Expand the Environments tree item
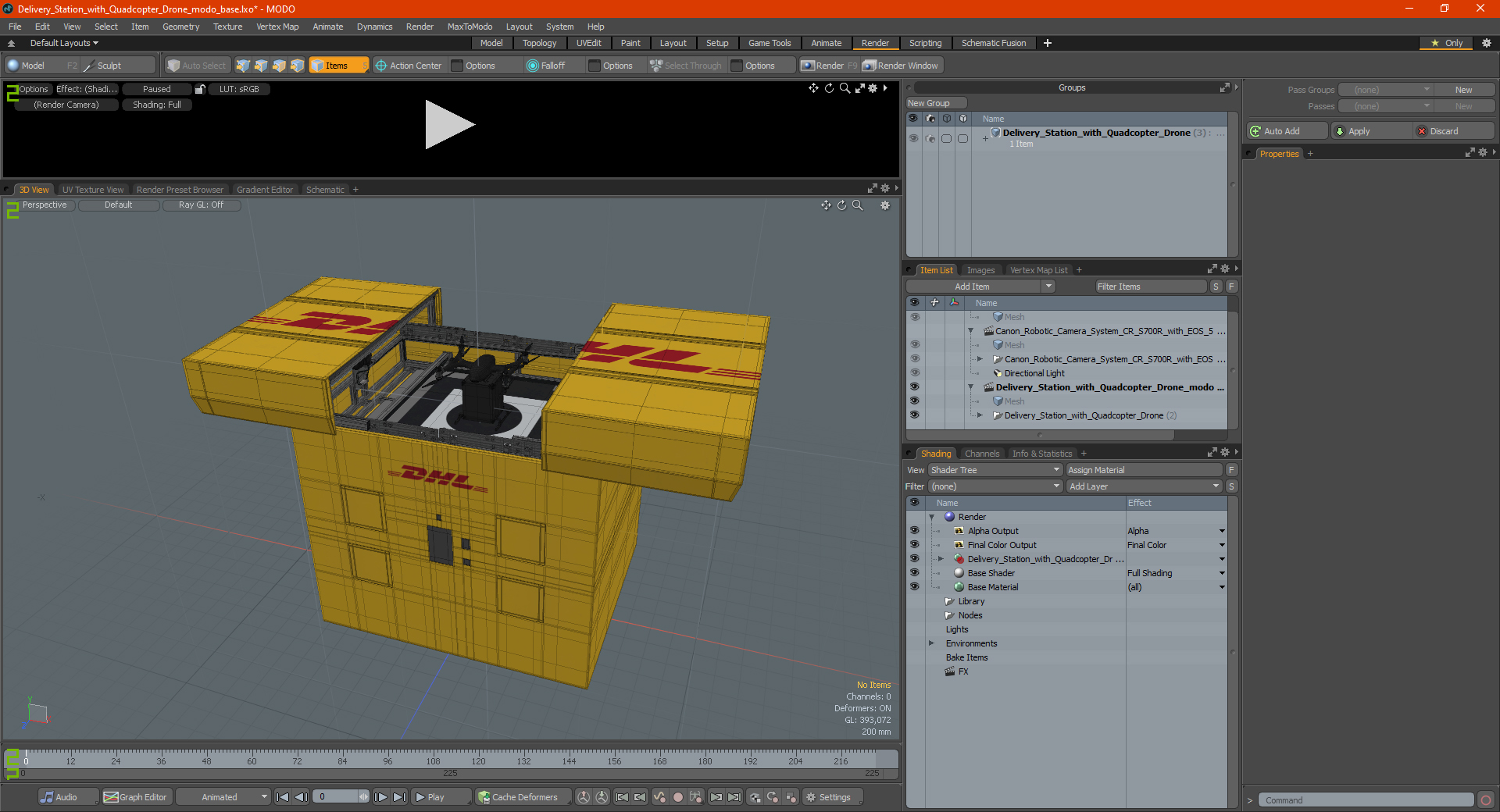The width and height of the screenshot is (1500, 812). click(x=931, y=643)
